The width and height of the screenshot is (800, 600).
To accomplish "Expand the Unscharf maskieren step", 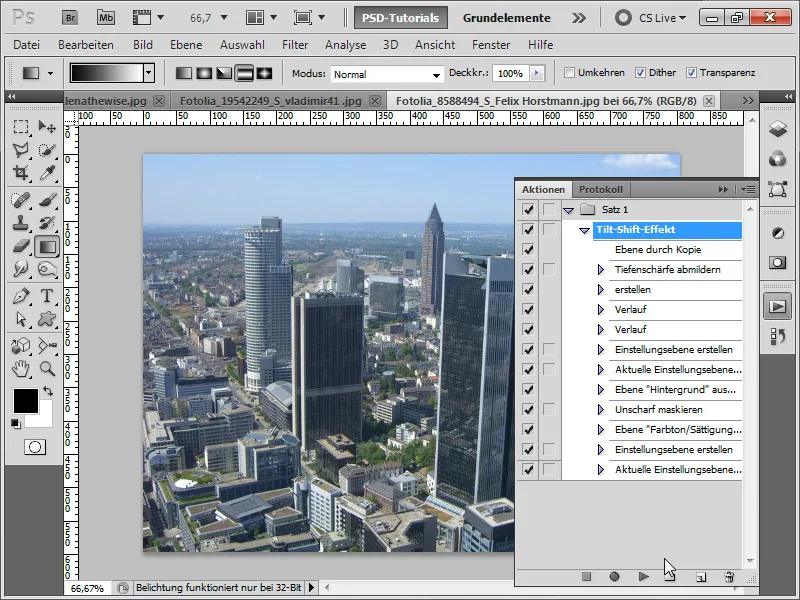I will [x=601, y=410].
